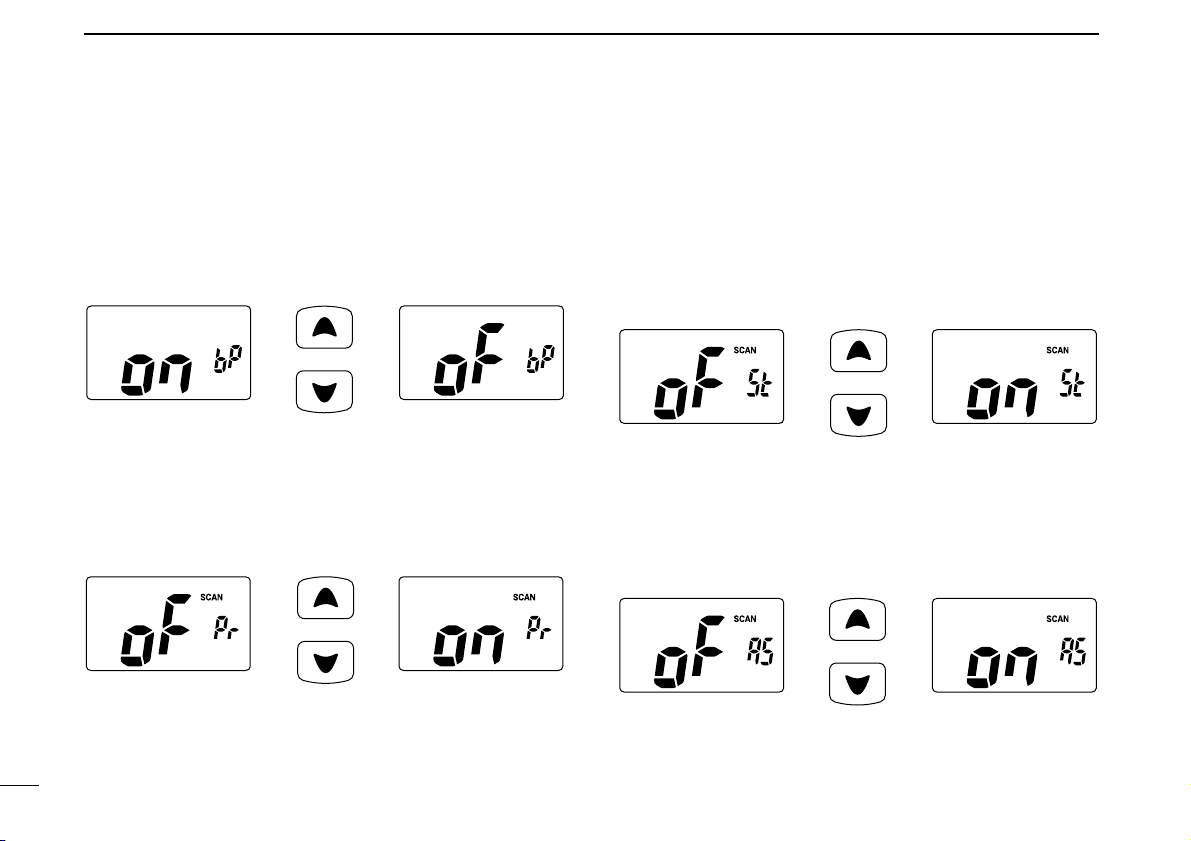Viewport: 1191px width, 841px height.
Task: Click the SCAN indicator in the "on Pr" display
Action: tap(524, 598)
